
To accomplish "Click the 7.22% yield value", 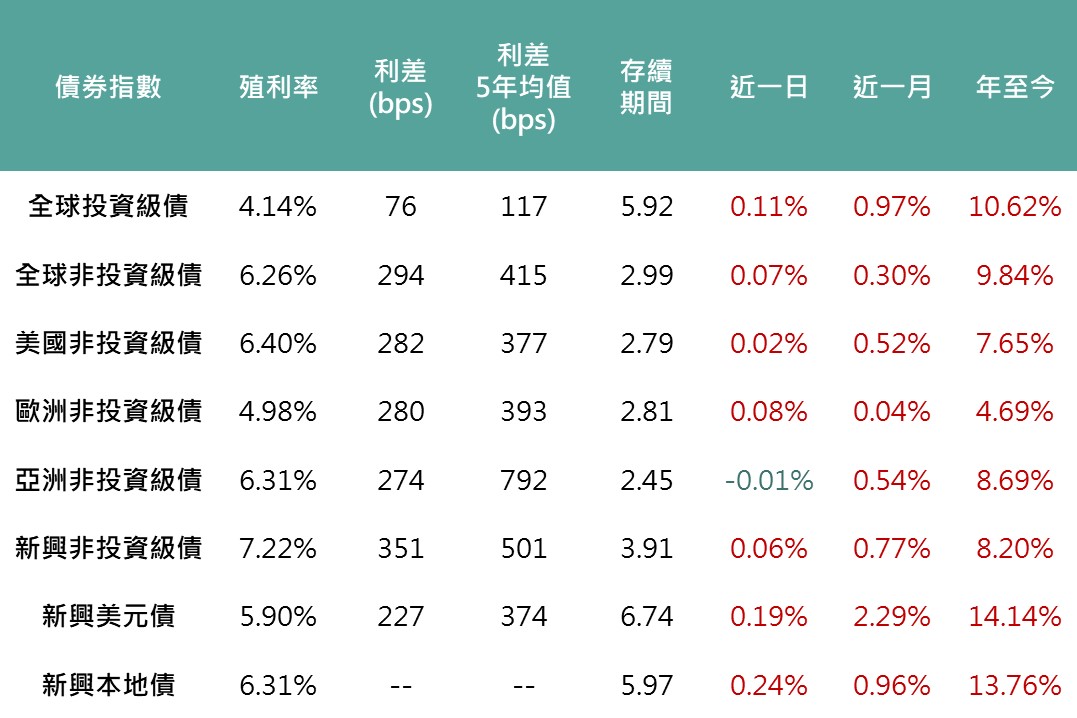I will pos(278,548).
